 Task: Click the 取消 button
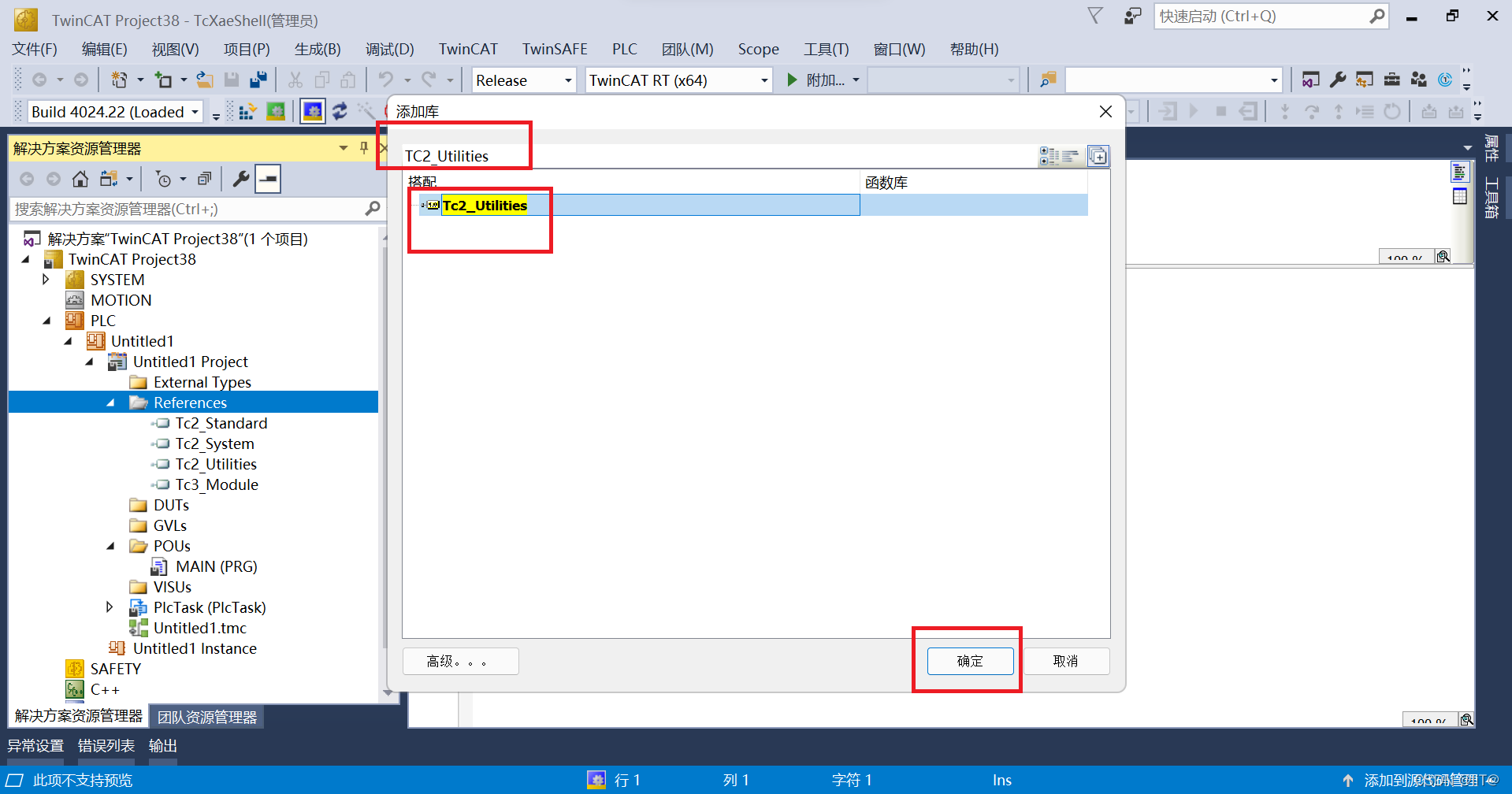[x=1065, y=661]
